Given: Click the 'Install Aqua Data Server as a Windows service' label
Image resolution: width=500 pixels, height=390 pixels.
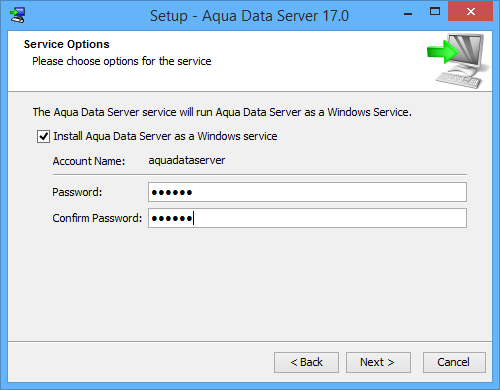Looking at the screenshot, I should pyautogui.click(x=165, y=136).
